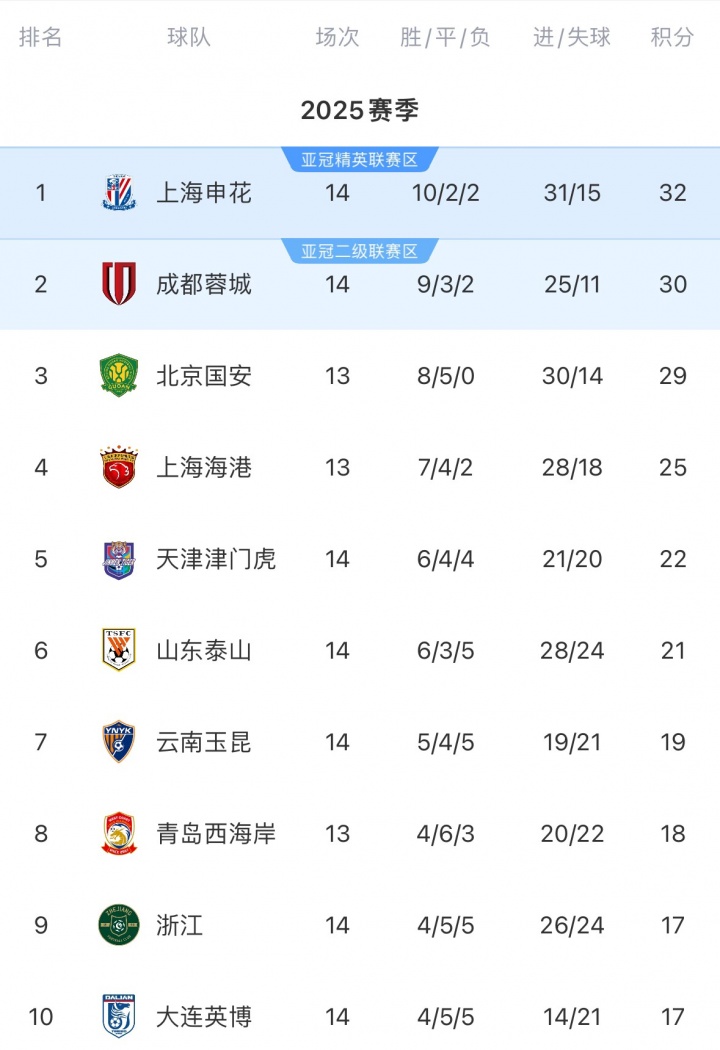Click the Tianjin Jinmen Tiger logo

(119, 559)
